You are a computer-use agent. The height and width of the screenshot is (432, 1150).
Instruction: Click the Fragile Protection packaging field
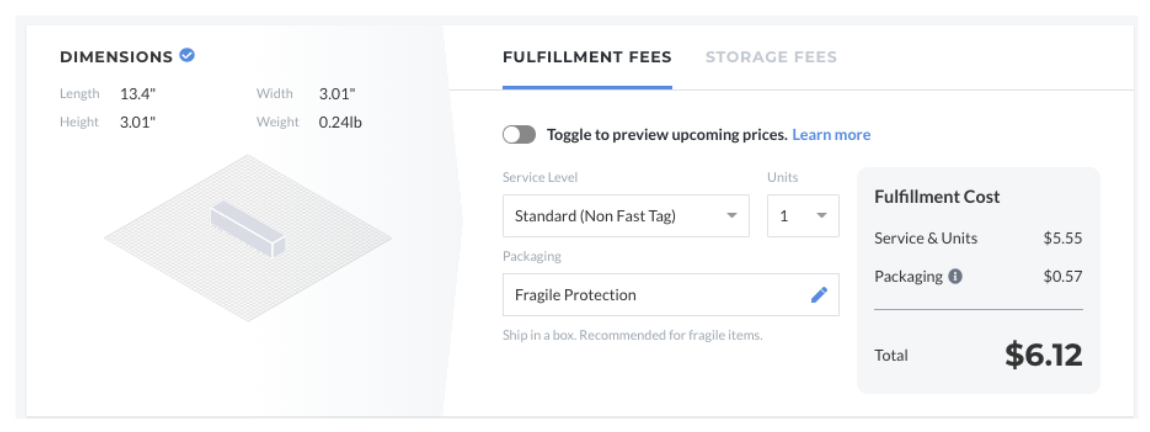click(670, 295)
